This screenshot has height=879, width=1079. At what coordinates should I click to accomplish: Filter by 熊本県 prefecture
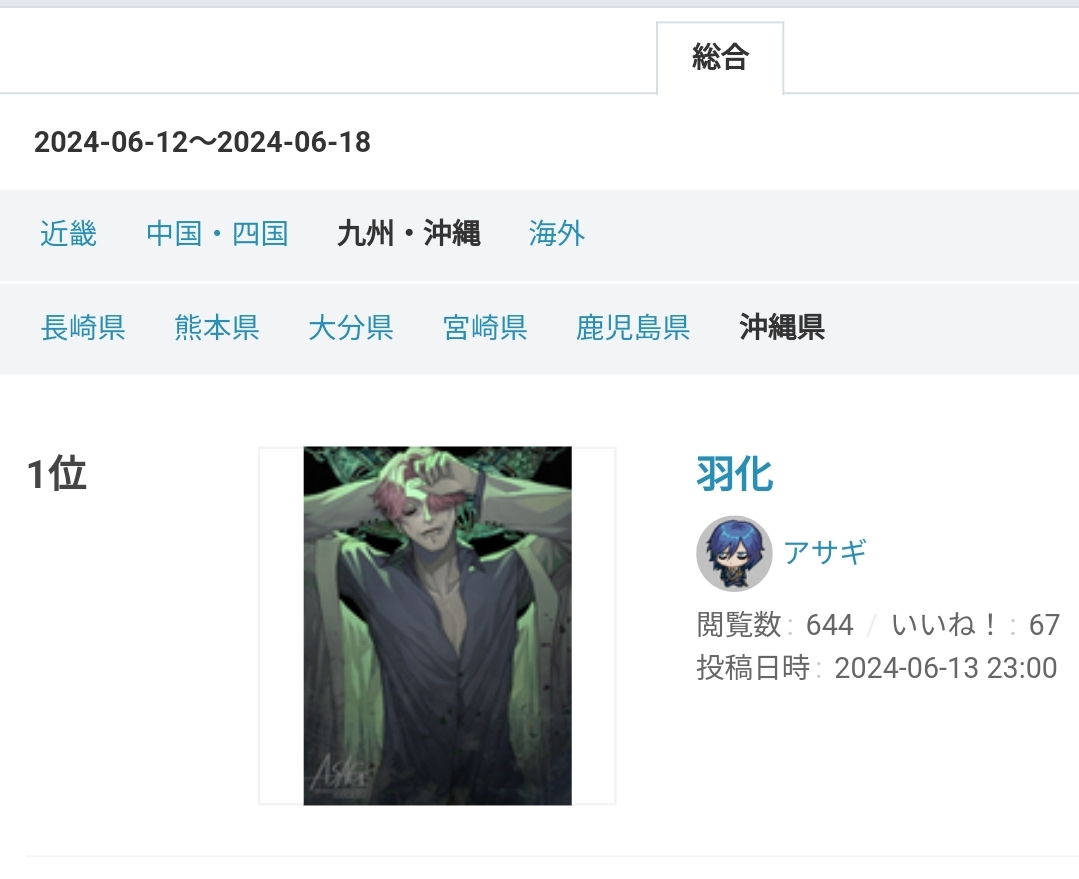(x=217, y=328)
